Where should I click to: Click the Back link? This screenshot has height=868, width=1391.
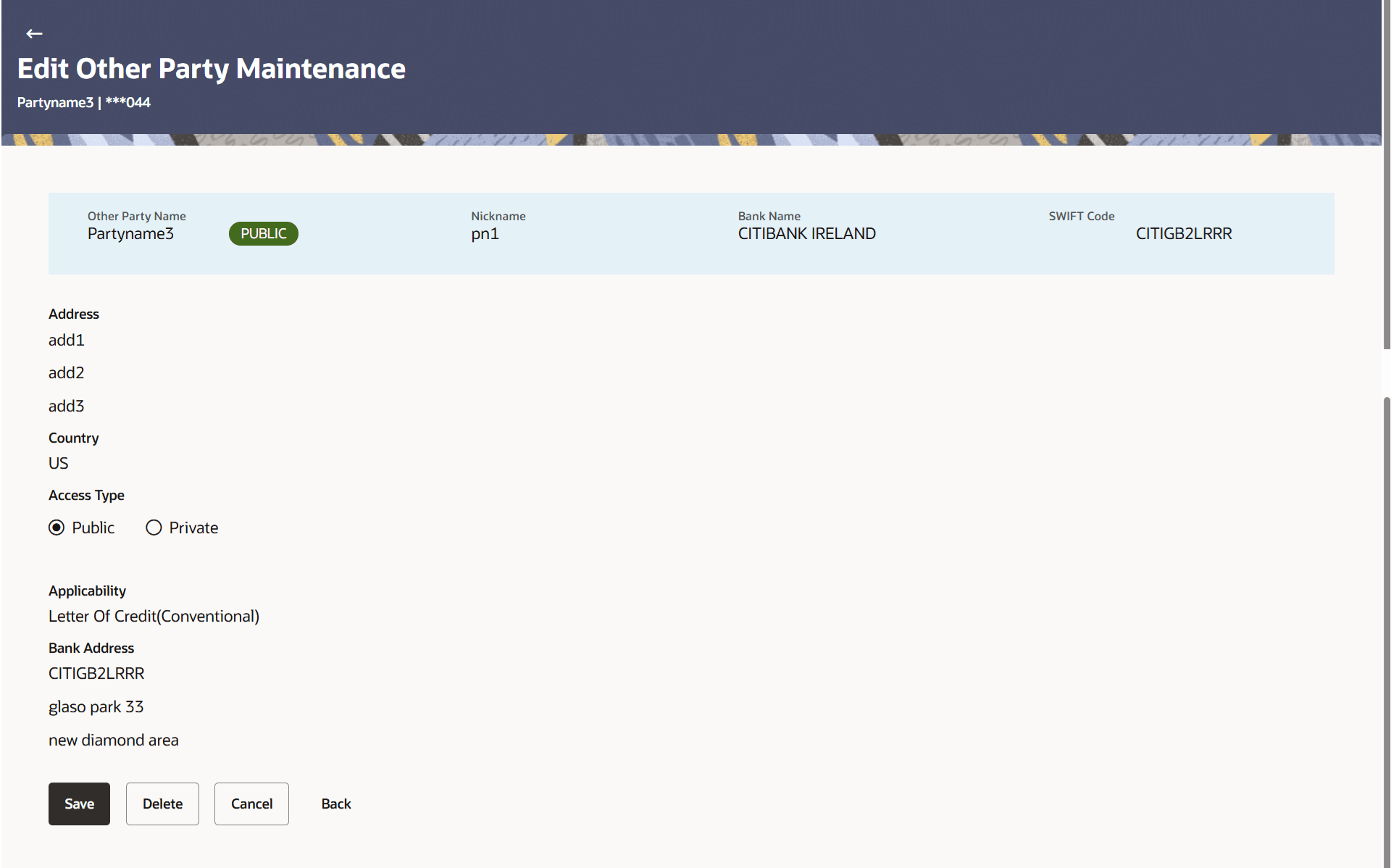coord(335,804)
